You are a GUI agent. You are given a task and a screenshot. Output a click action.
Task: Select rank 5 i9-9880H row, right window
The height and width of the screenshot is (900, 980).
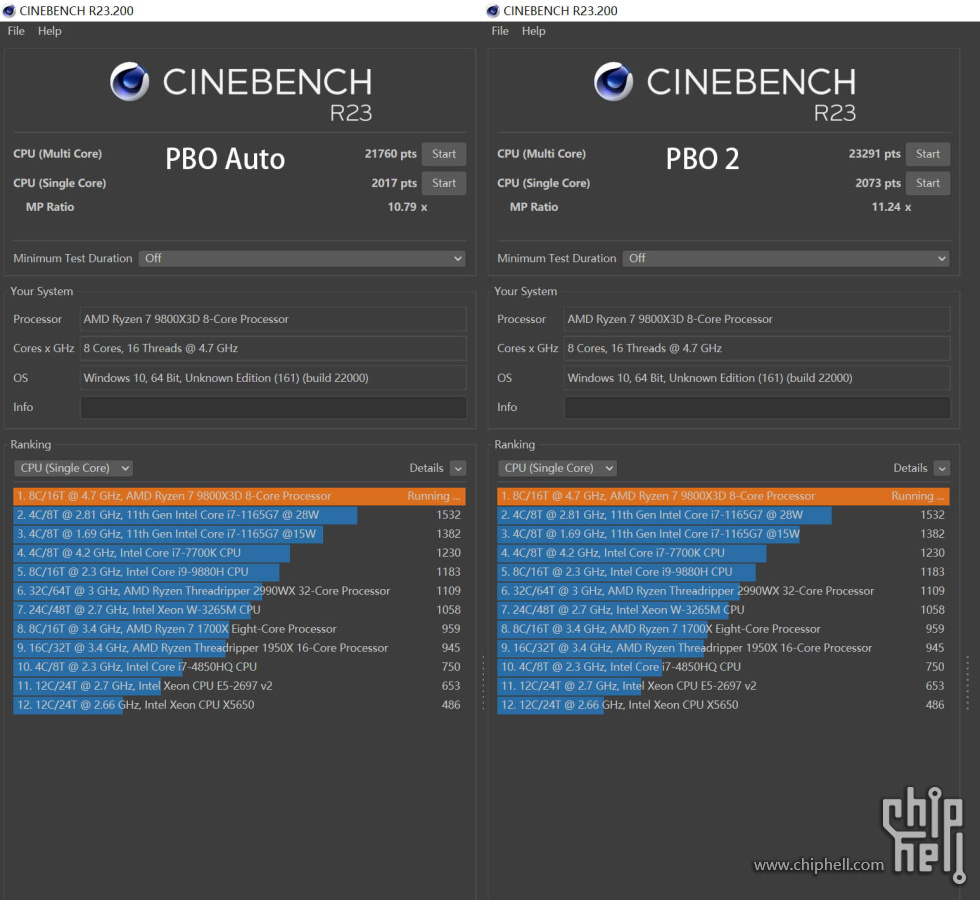point(723,572)
